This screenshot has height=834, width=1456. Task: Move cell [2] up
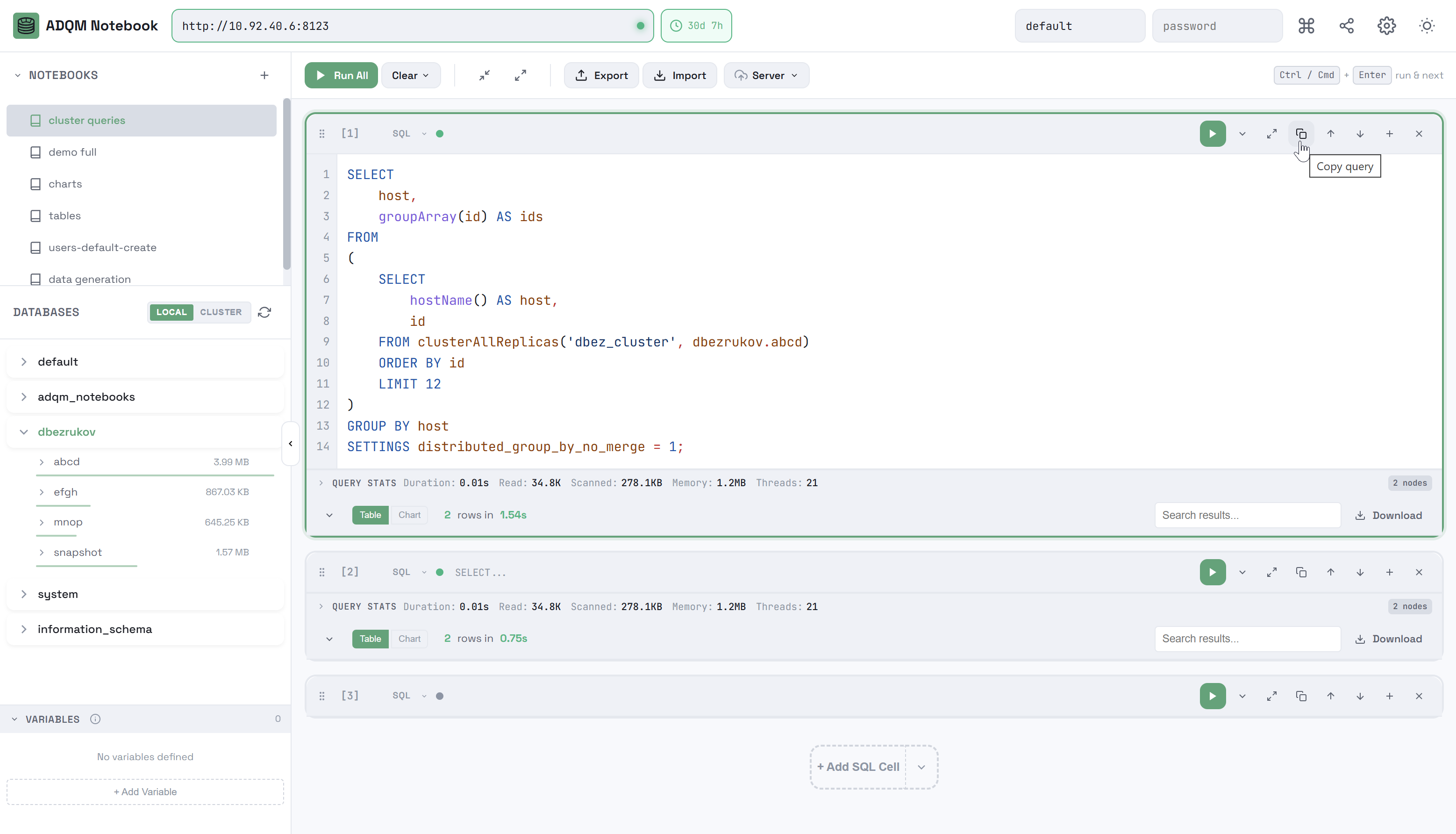[x=1331, y=572]
